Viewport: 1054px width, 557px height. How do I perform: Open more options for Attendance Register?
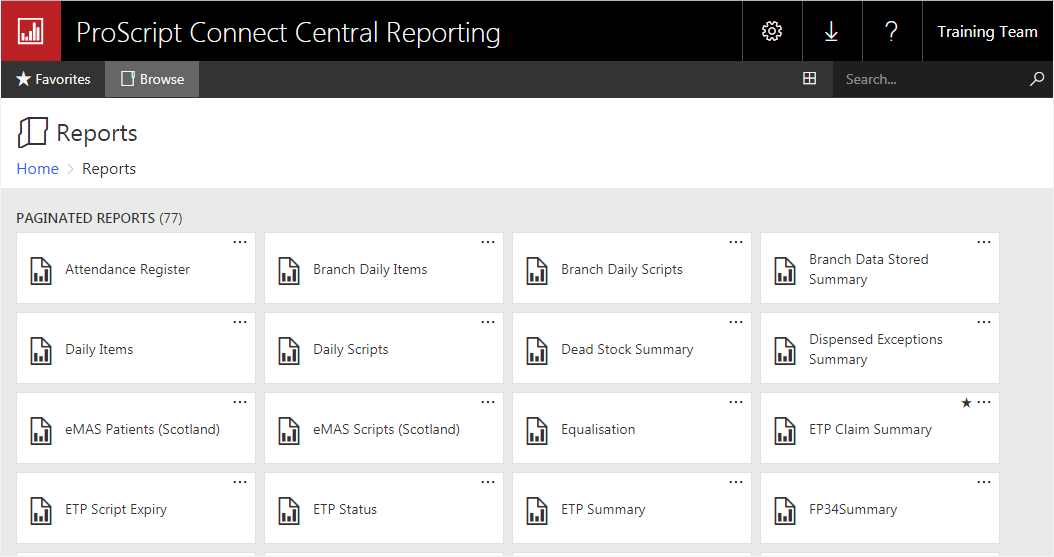[240, 242]
